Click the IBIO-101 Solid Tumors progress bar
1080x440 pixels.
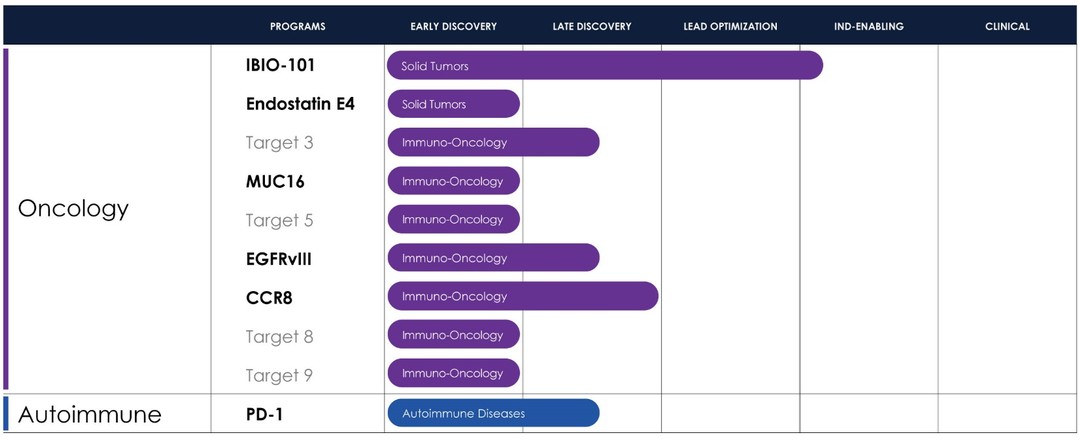coord(604,66)
